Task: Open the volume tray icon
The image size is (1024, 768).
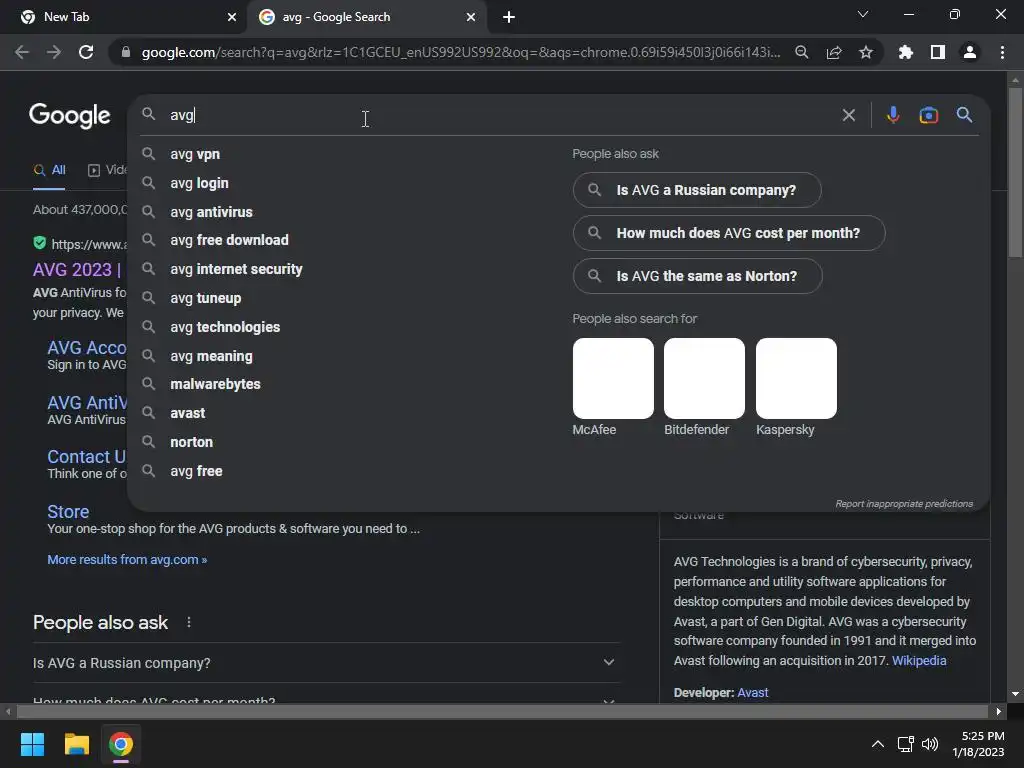Action: pos(930,744)
